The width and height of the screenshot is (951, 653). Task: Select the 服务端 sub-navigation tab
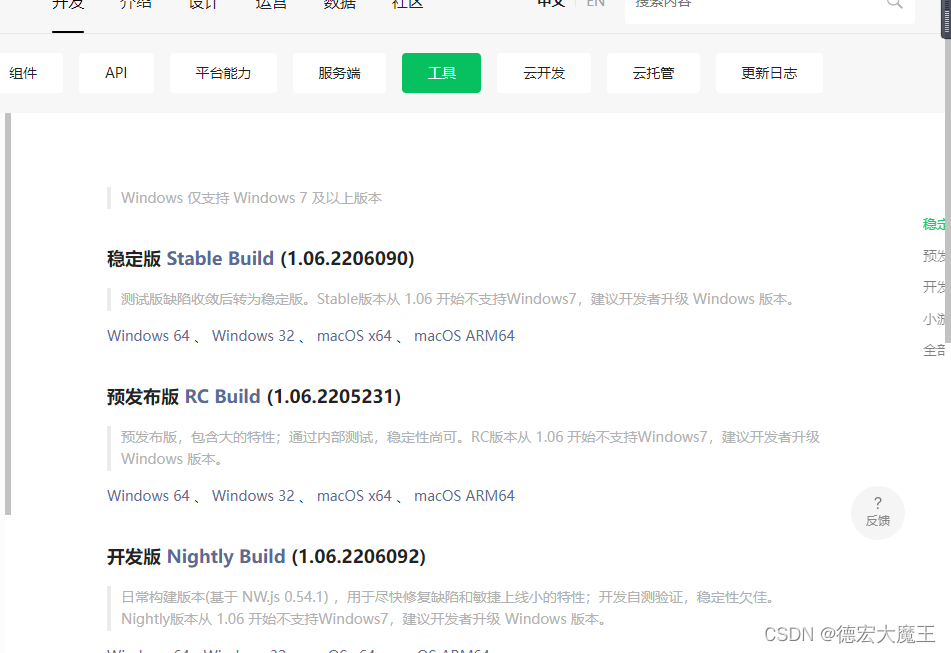click(x=339, y=73)
